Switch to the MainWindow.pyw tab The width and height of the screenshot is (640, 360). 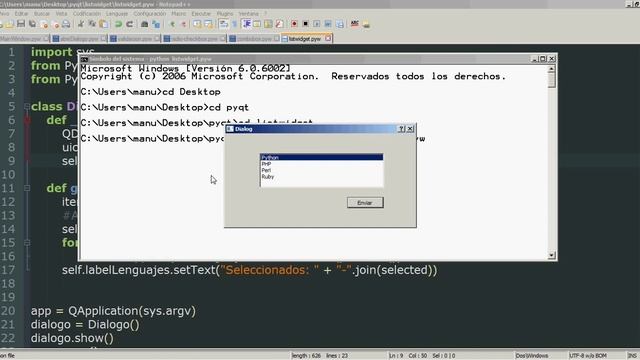click(24, 39)
